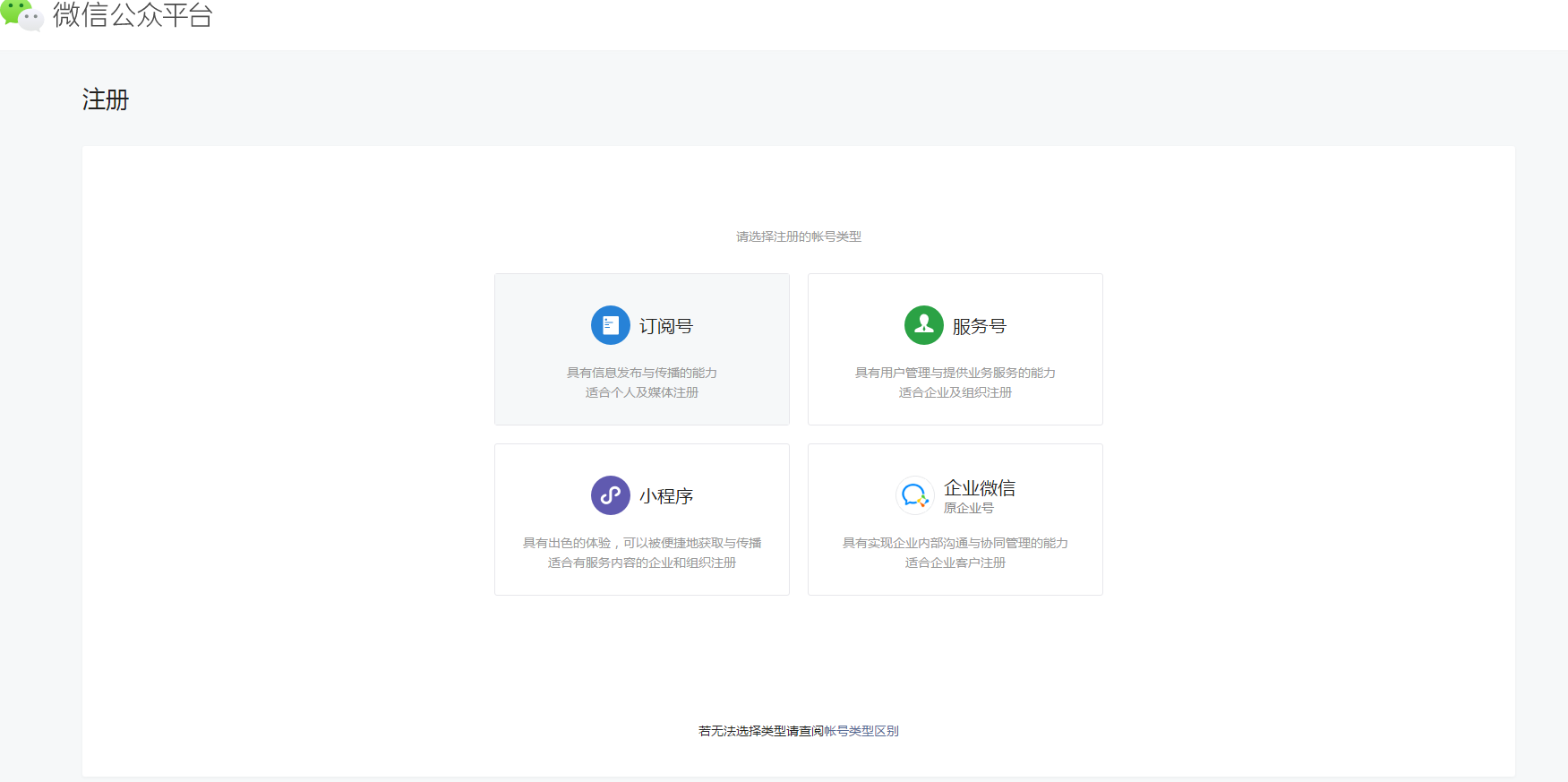Click text 适合企业及组织注册
This screenshot has width=1568, height=782.
point(955,392)
